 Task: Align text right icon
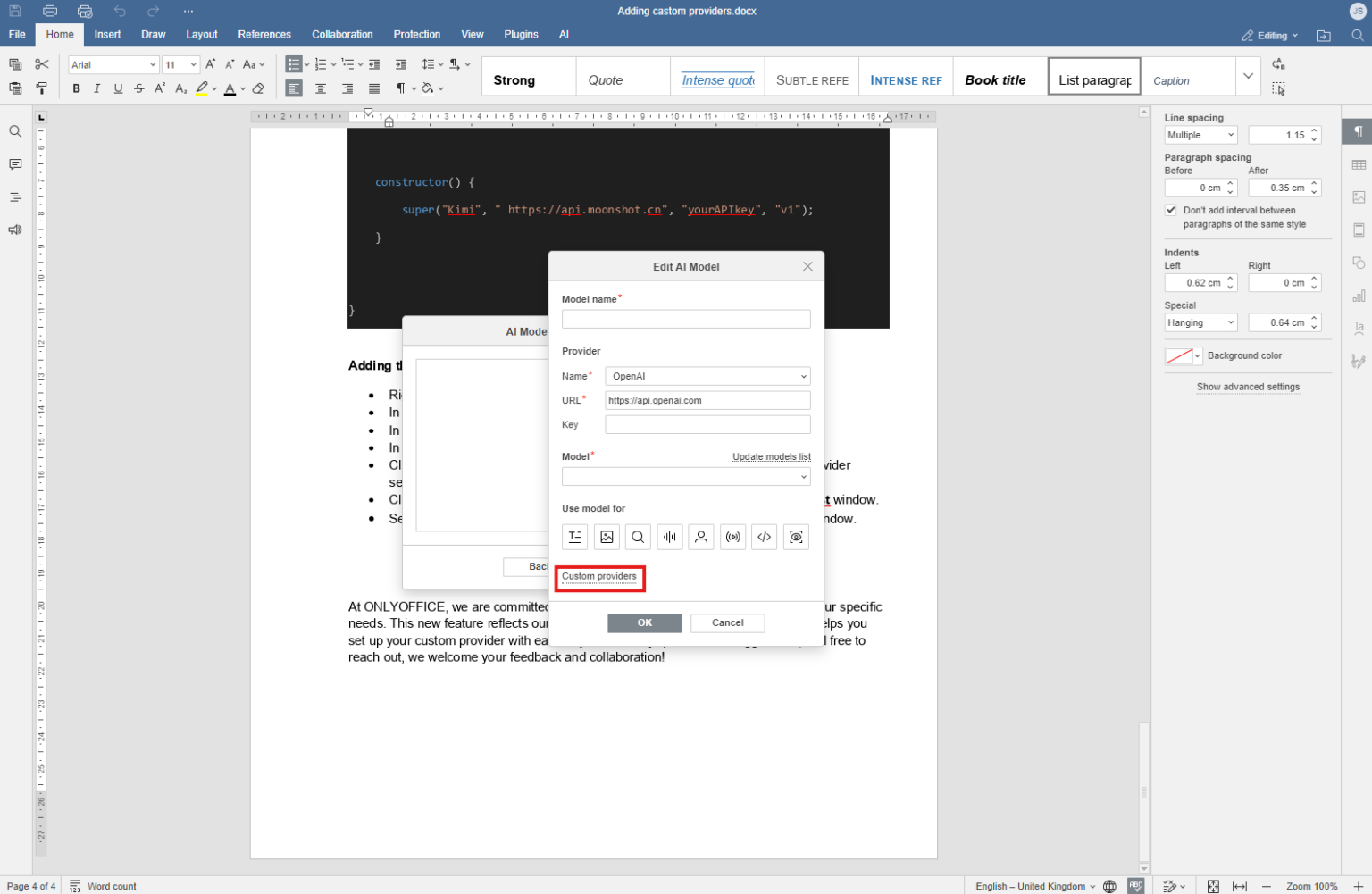pyautogui.click(x=347, y=88)
